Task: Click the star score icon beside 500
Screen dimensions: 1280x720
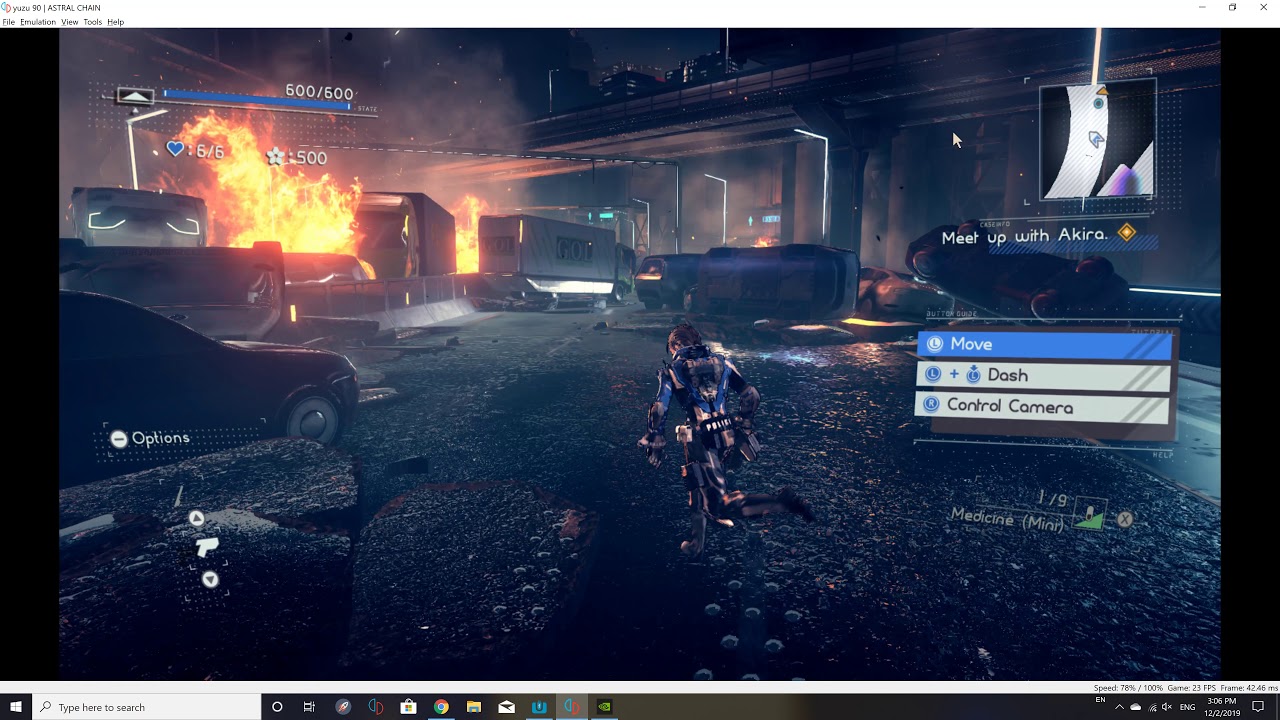Action: [x=275, y=156]
